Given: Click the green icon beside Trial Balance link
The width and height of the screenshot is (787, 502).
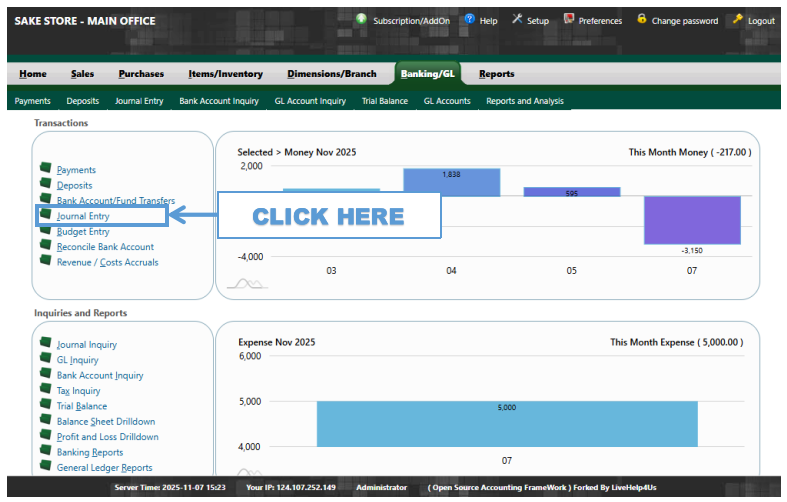Looking at the screenshot, I should point(45,405).
